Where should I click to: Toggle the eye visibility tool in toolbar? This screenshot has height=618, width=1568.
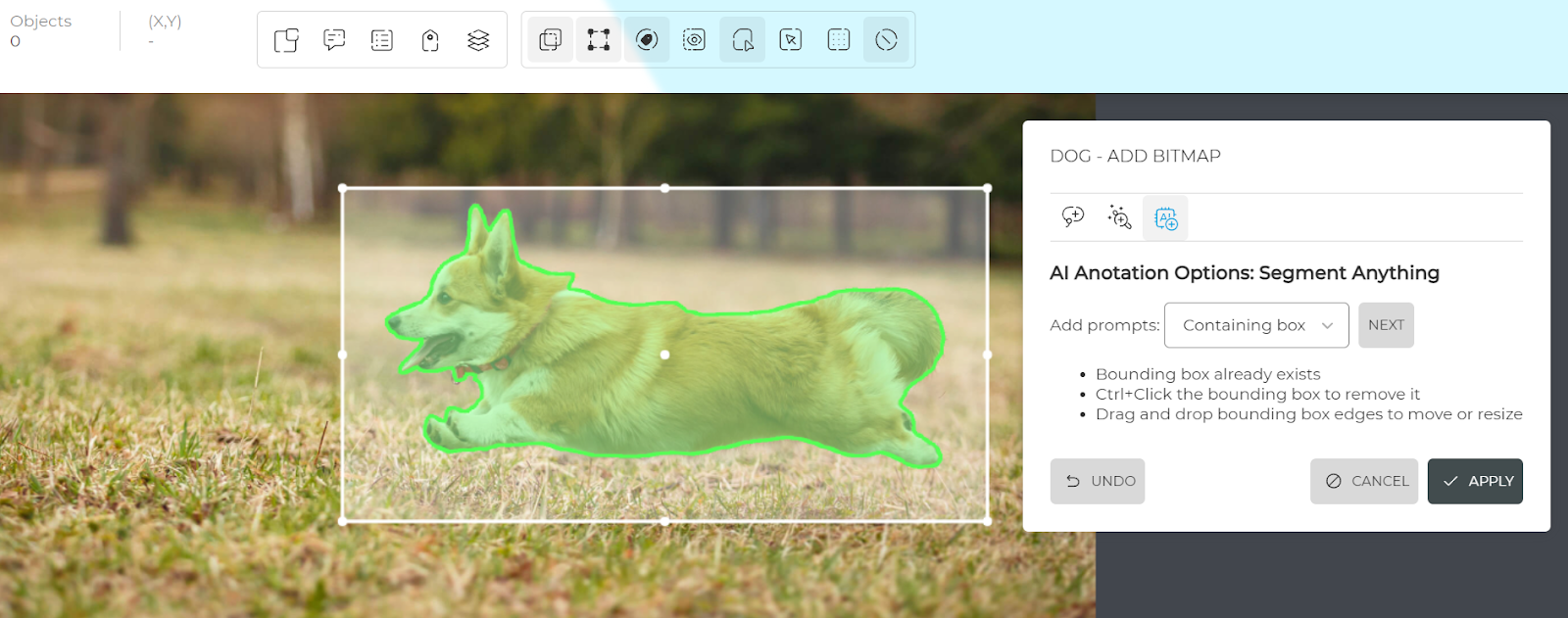(x=695, y=40)
